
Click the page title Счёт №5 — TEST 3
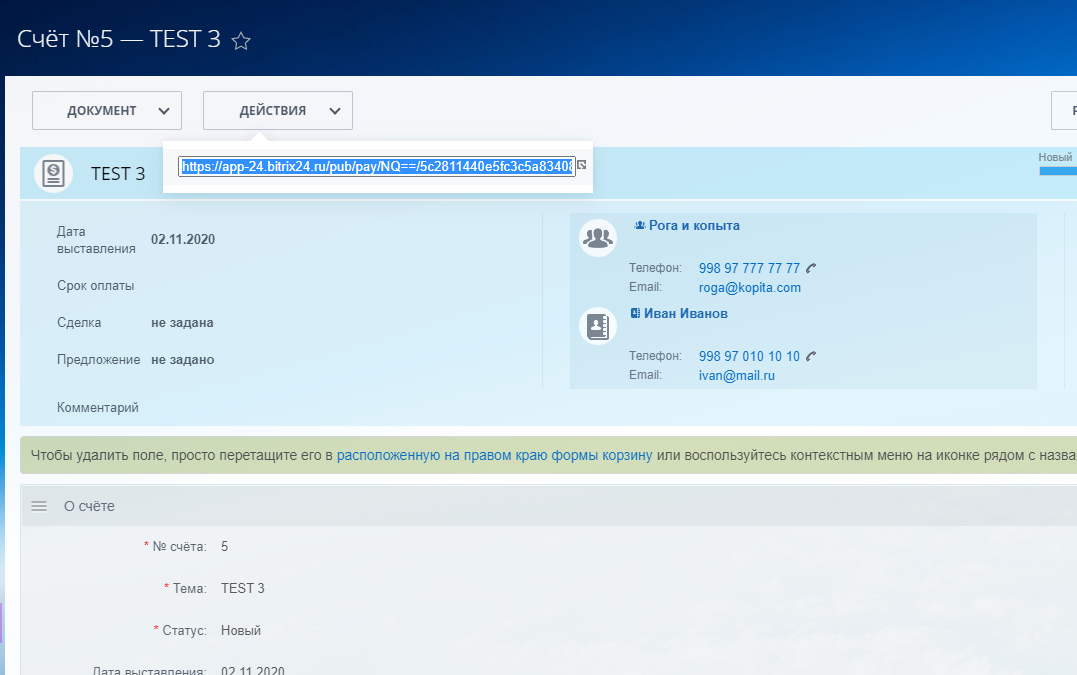tap(119, 39)
